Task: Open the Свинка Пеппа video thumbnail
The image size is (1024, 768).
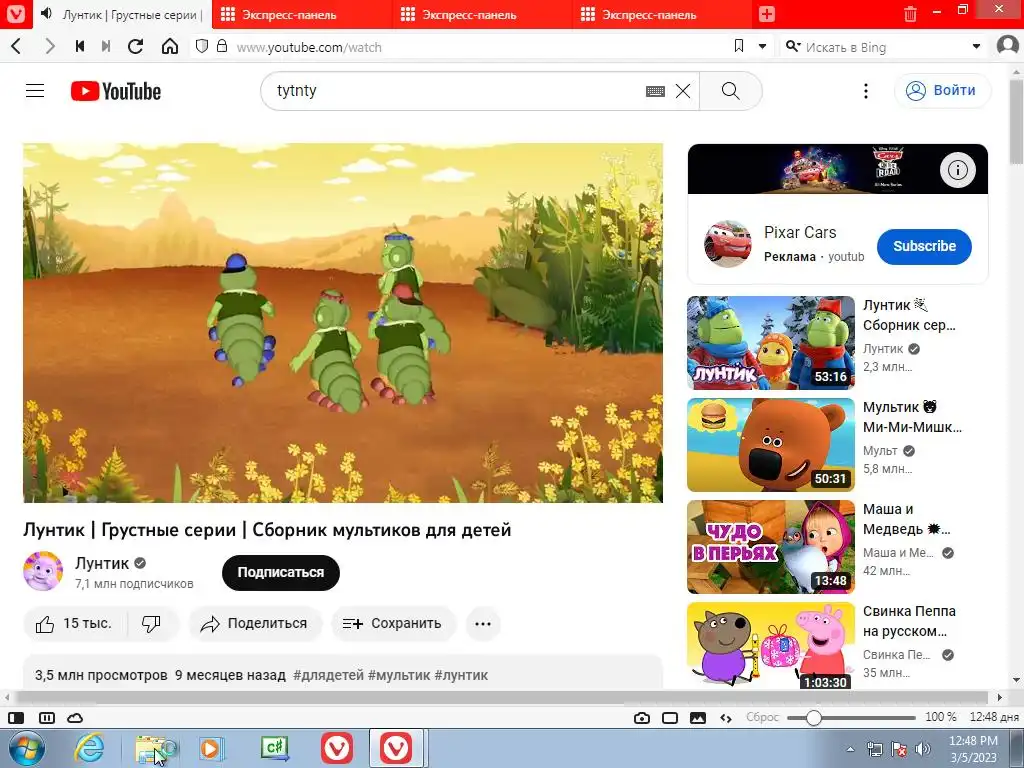Action: coord(771,647)
